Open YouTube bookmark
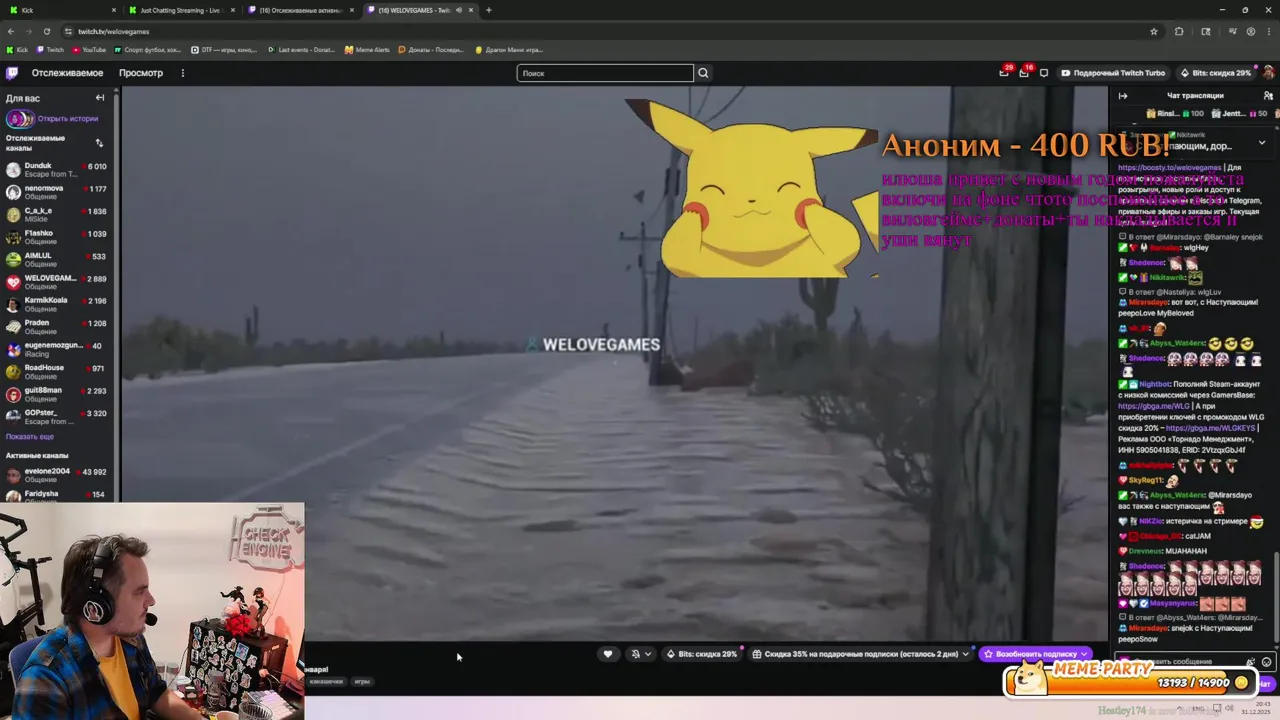This screenshot has width=1280, height=720. 89,49
